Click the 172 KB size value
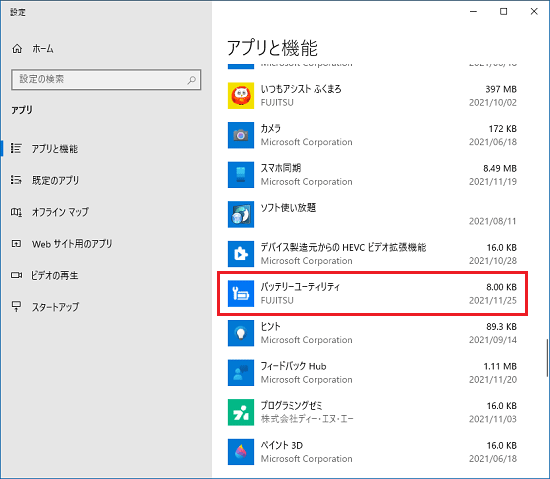The image size is (550, 479). [503, 129]
